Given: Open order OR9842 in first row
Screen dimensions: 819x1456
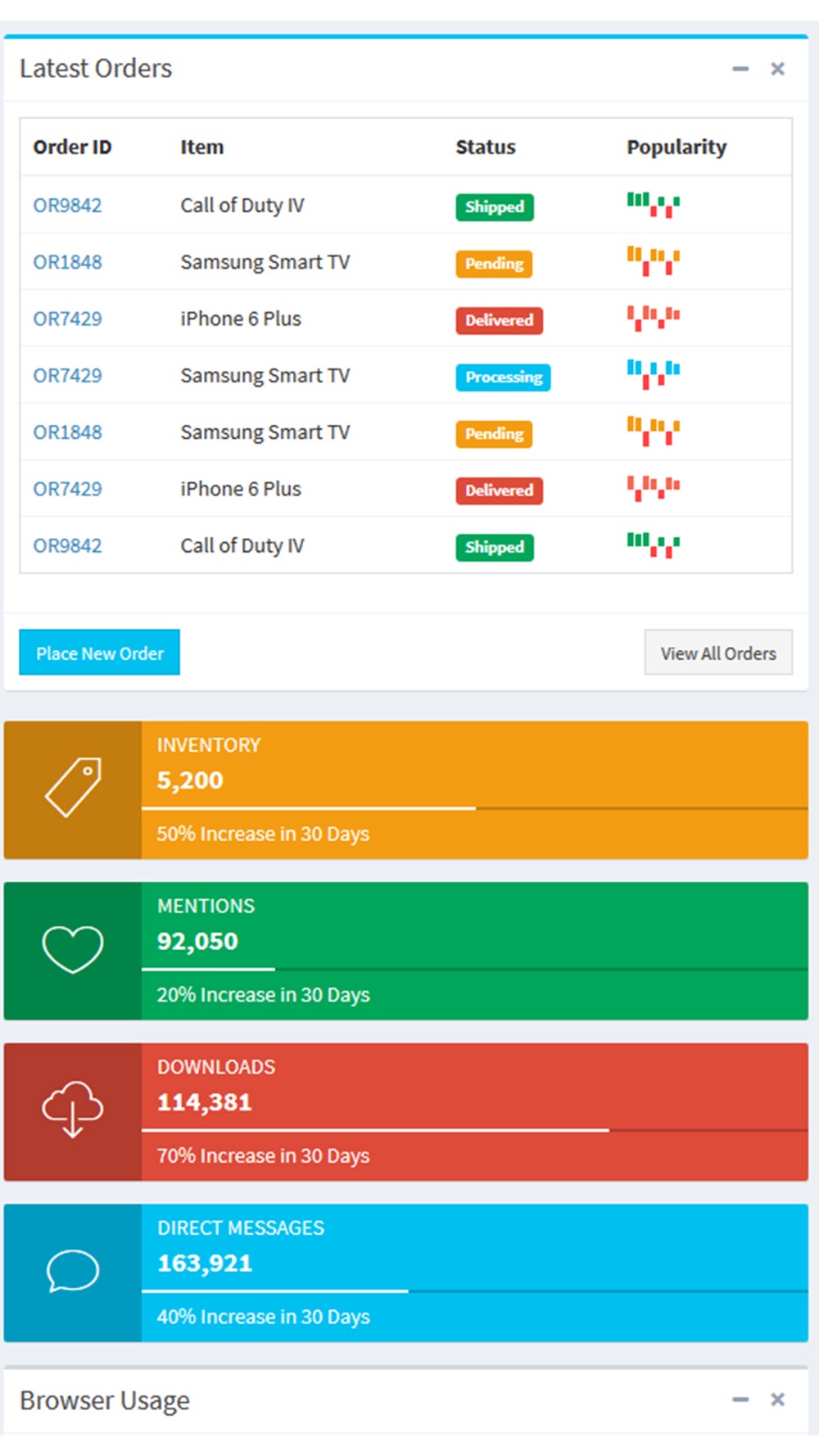Looking at the screenshot, I should click(x=67, y=206).
